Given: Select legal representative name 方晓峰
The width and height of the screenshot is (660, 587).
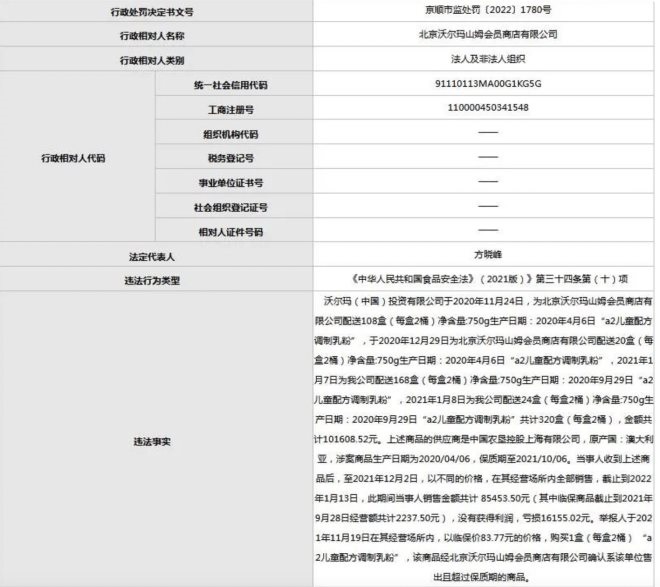Looking at the screenshot, I should click(488, 255).
